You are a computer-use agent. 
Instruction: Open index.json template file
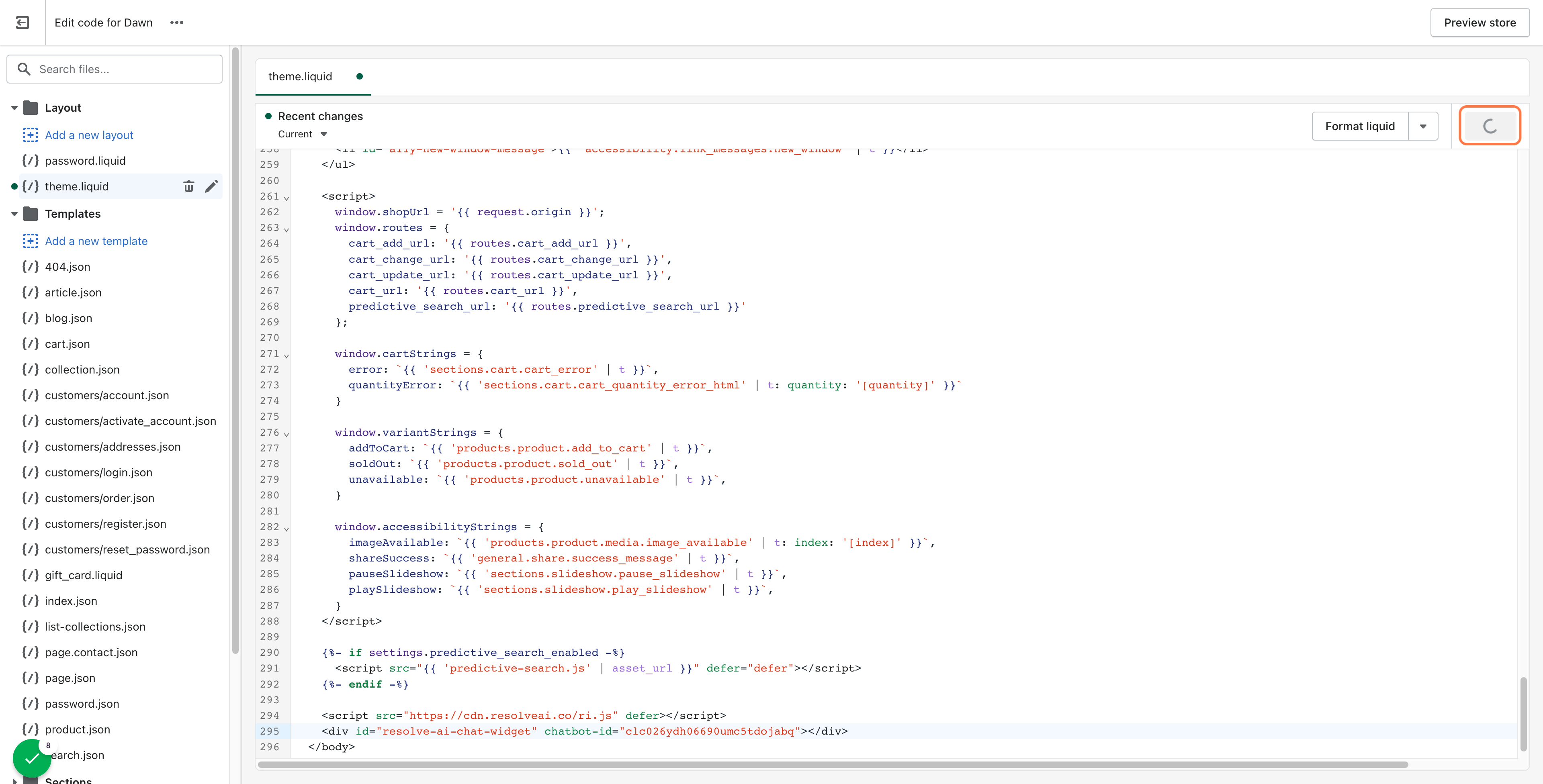[71, 601]
